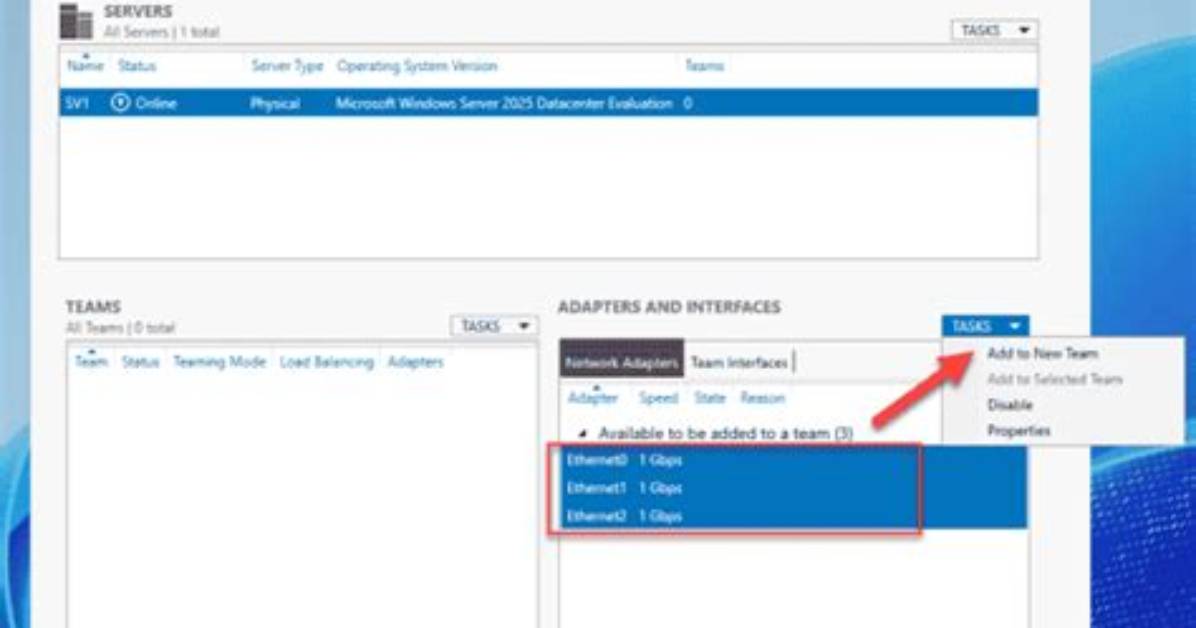Viewport: 1196px width, 628px height.
Task: Sort servers by Teams column
Action: click(704, 66)
